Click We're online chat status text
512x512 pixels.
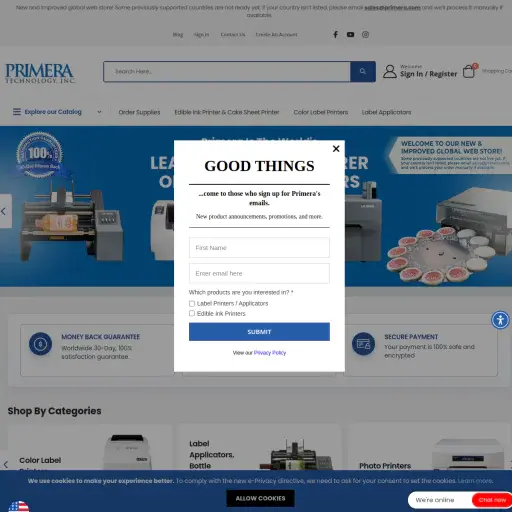click(x=435, y=500)
